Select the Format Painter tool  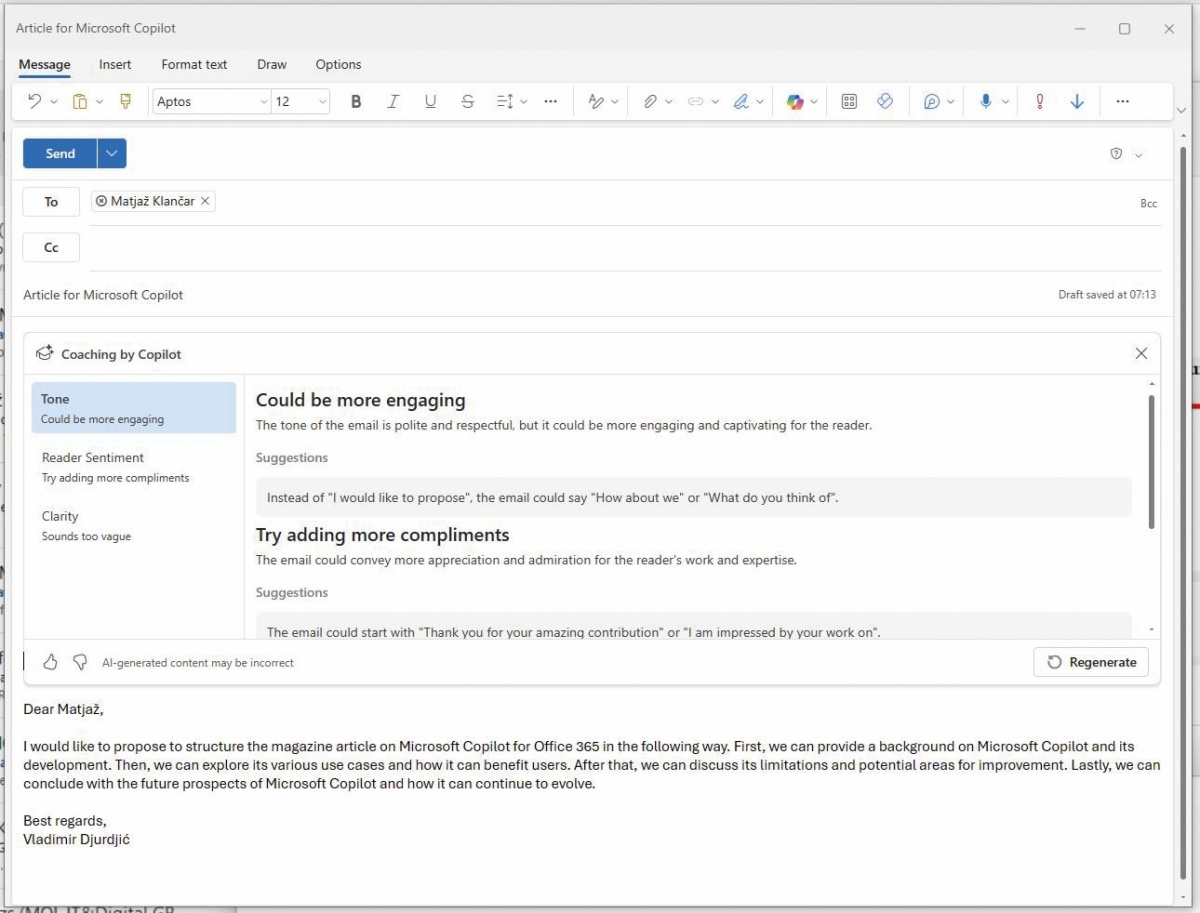(125, 101)
